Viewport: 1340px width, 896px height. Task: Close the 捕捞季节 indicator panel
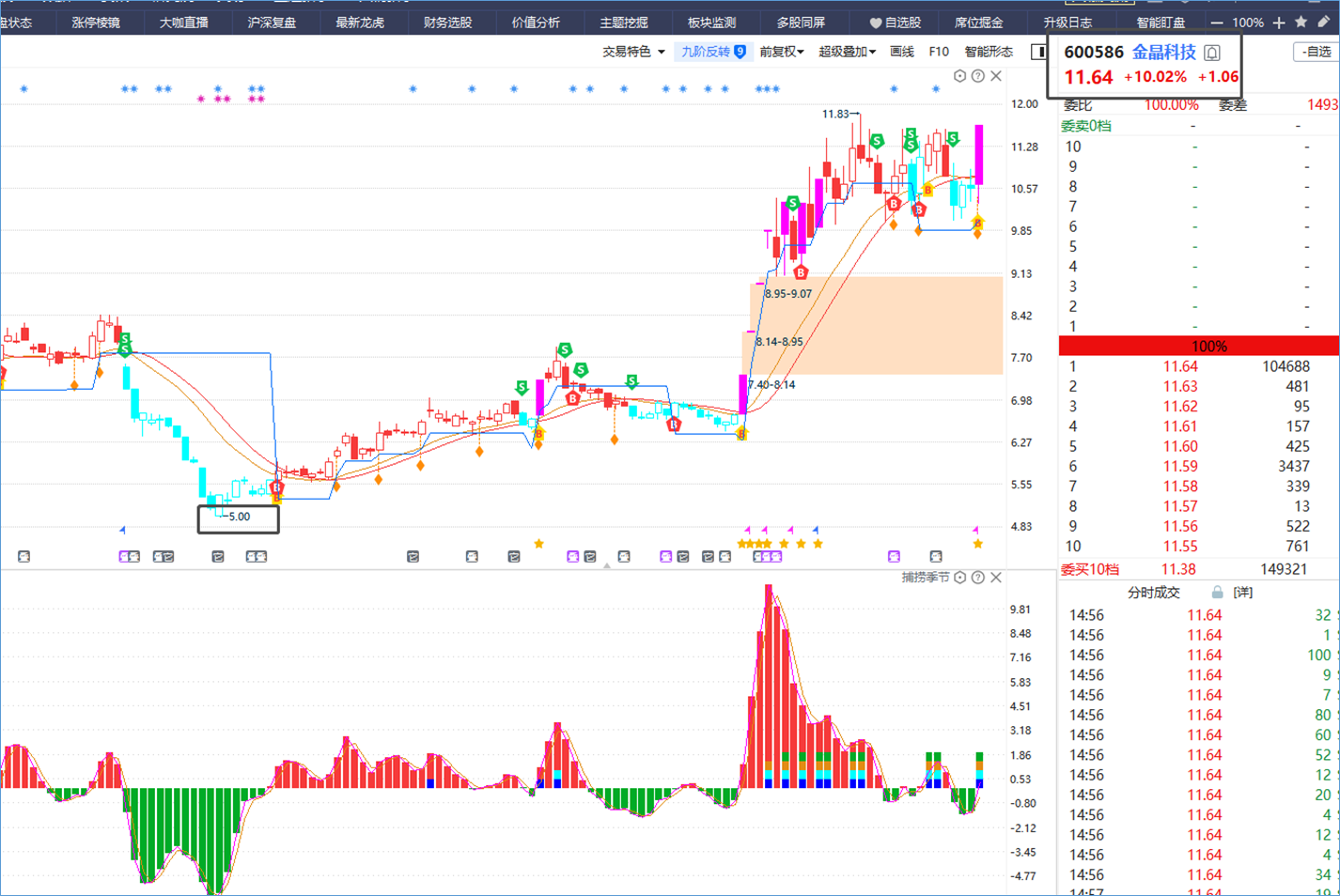pyautogui.click(x=996, y=577)
